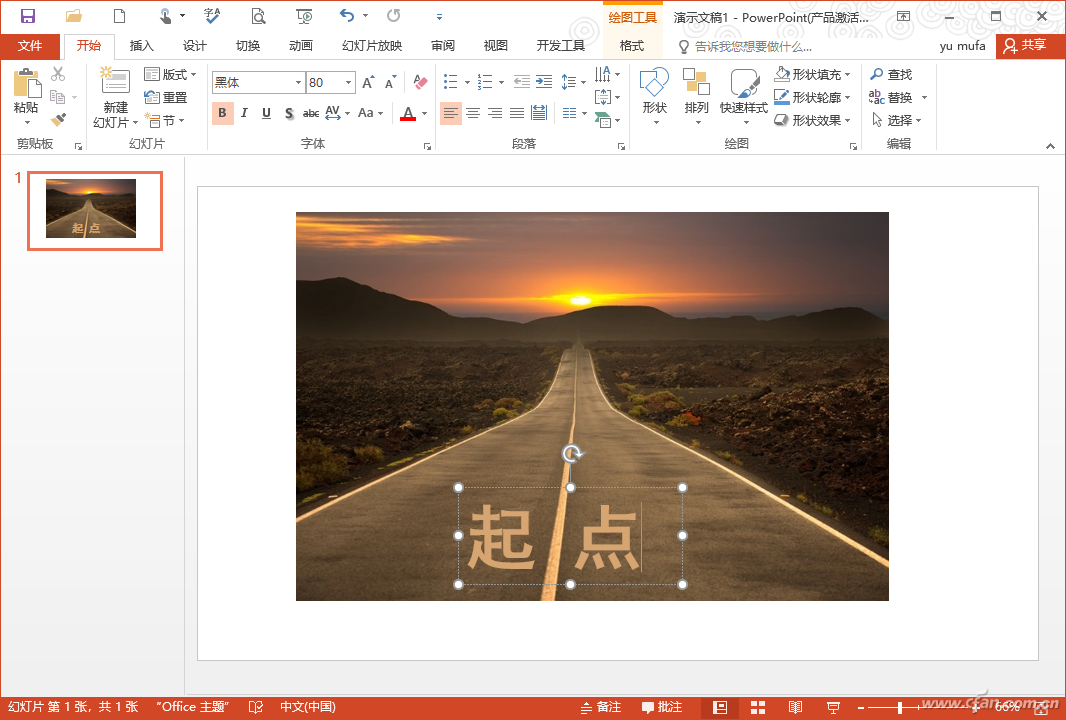
Task: Switch to the 幻灯片放映 Slide Show tab
Action: pyautogui.click(x=372, y=46)
